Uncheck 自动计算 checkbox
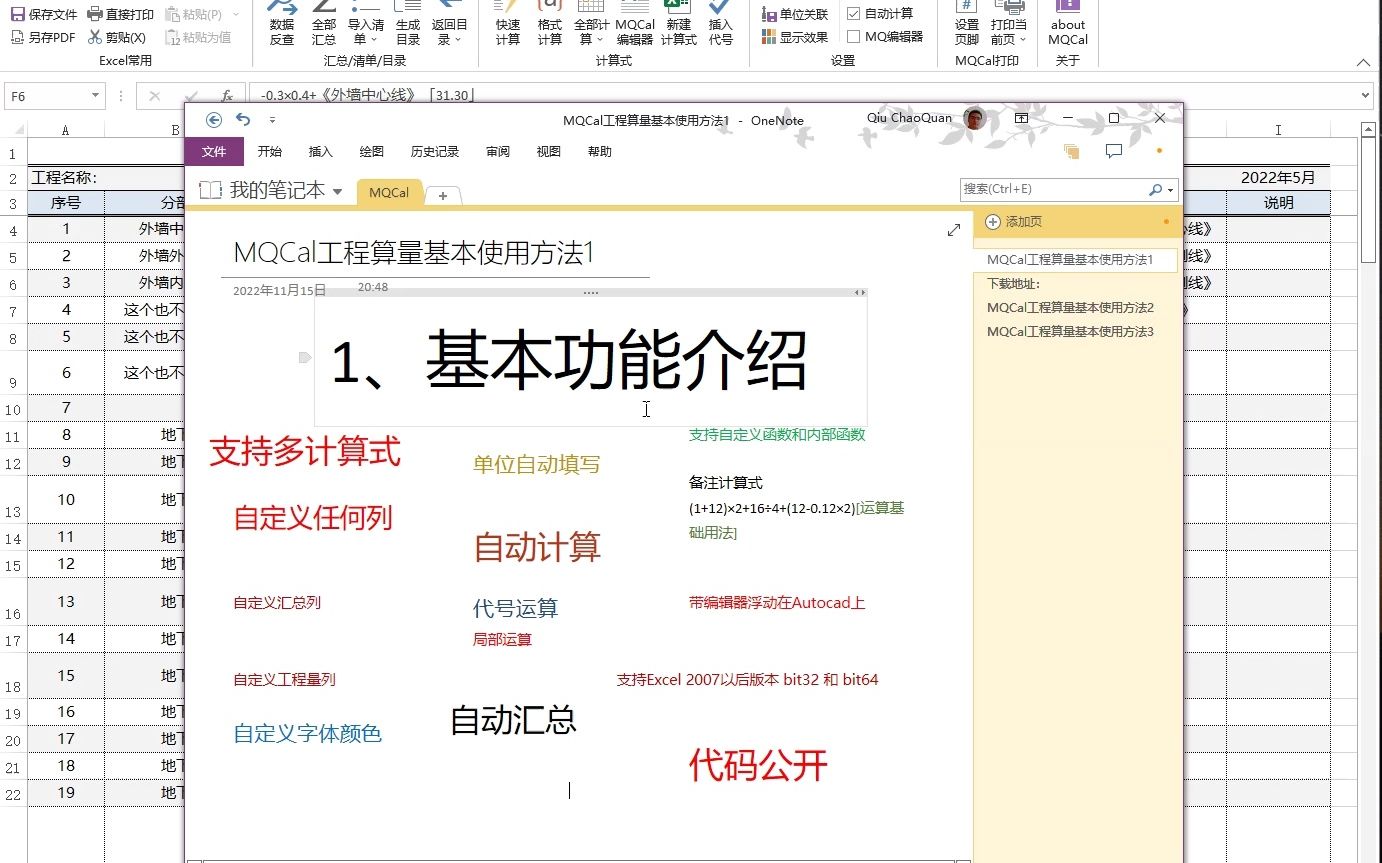The height and width of the screenshot is (863, 1382). pyautogui.click(x=853, y=14)
